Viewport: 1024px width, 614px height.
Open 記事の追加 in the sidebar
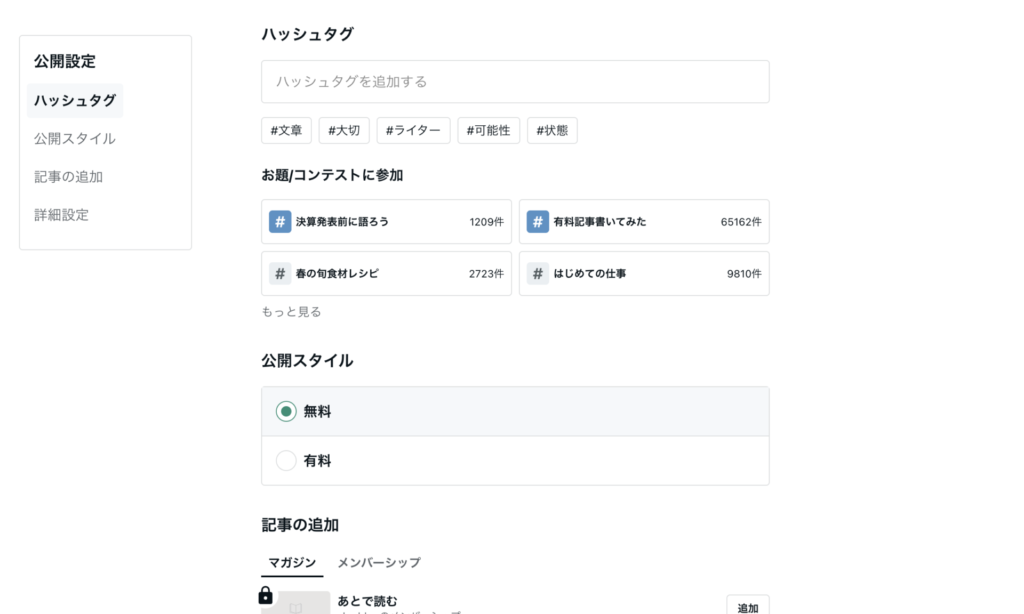tap(69, 176)
